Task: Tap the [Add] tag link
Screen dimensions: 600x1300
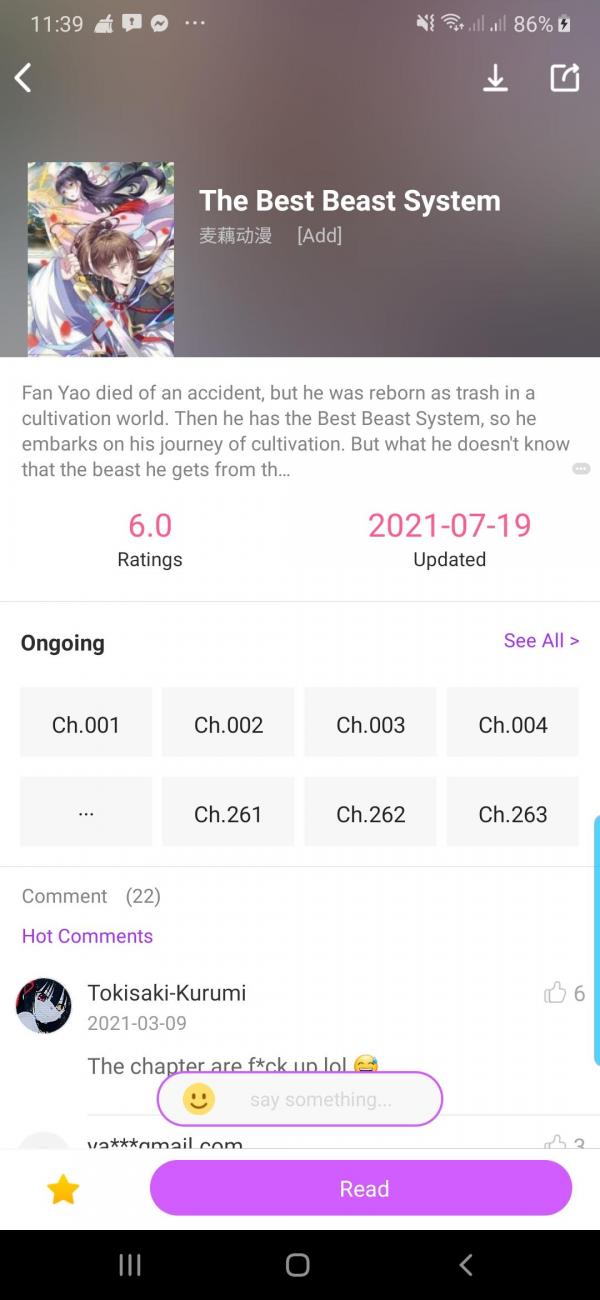Action: coord(319,236)
